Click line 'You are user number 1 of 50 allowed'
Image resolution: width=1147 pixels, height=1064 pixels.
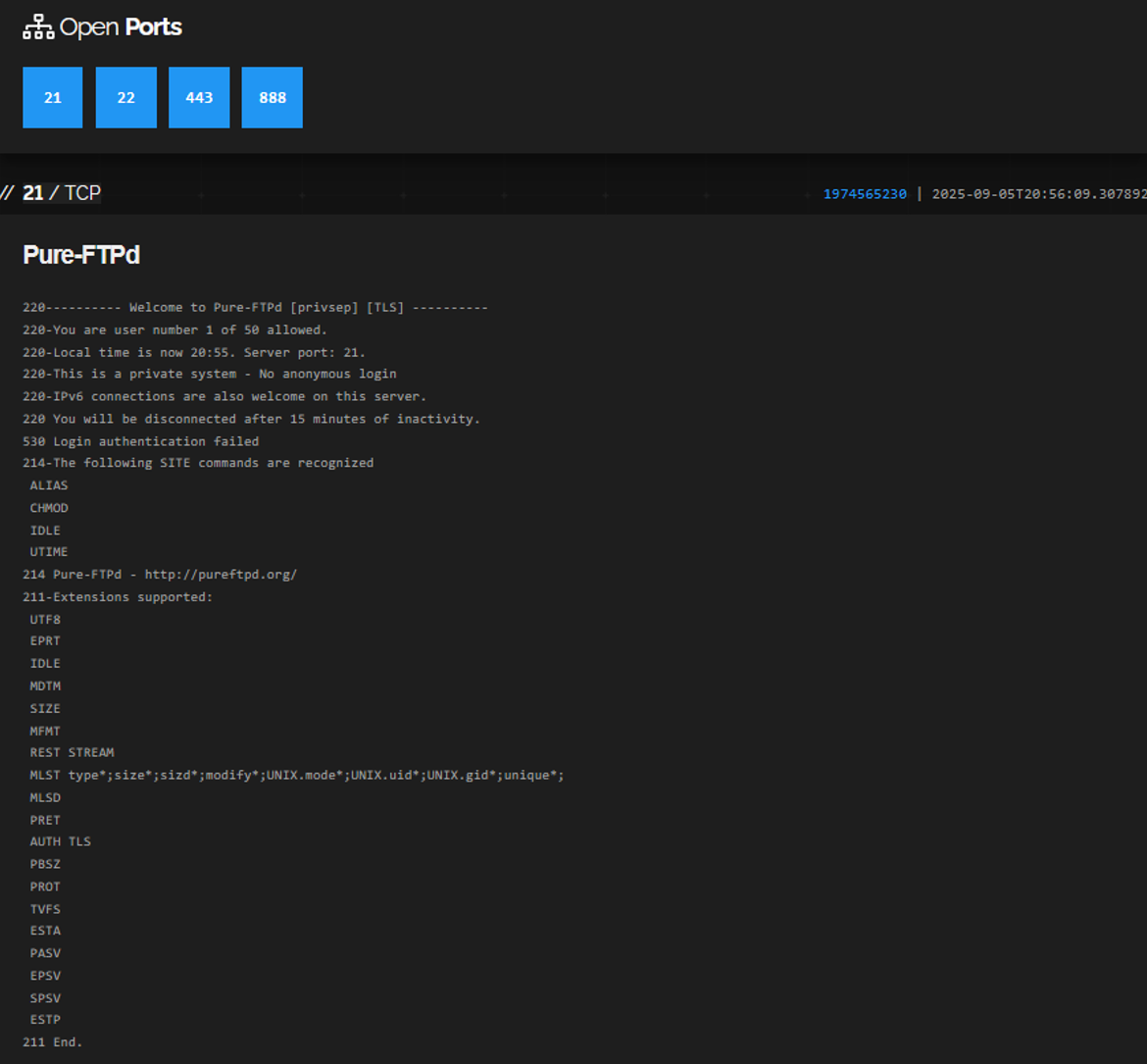[175, 330]
